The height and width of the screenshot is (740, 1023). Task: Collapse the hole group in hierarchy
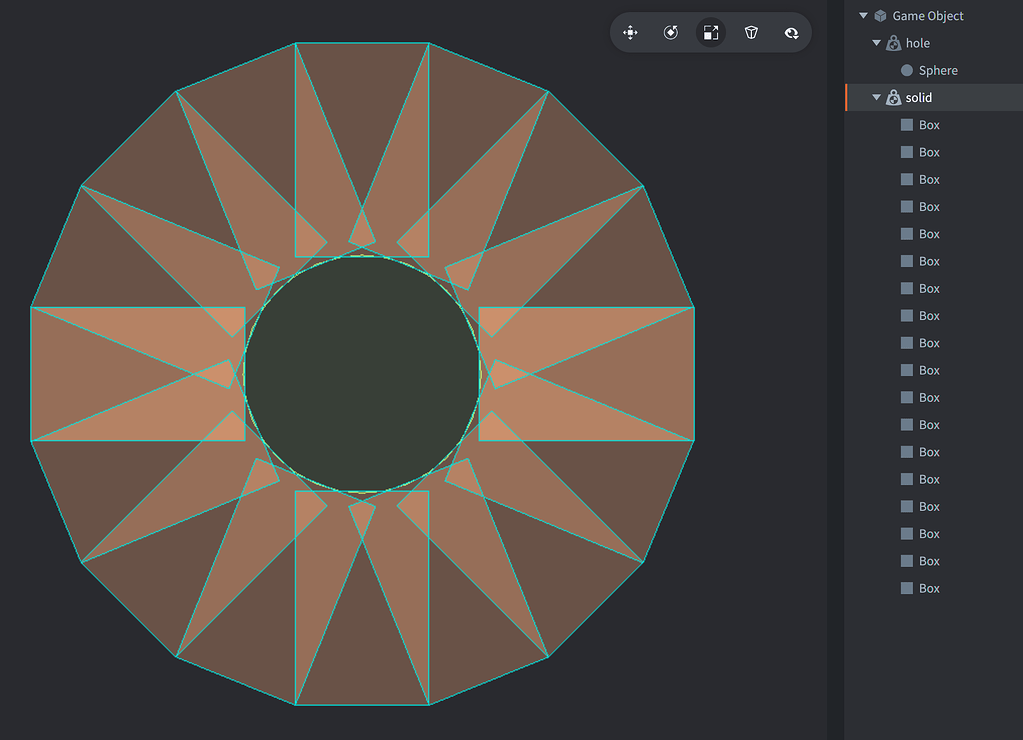[x=876, y=42]
